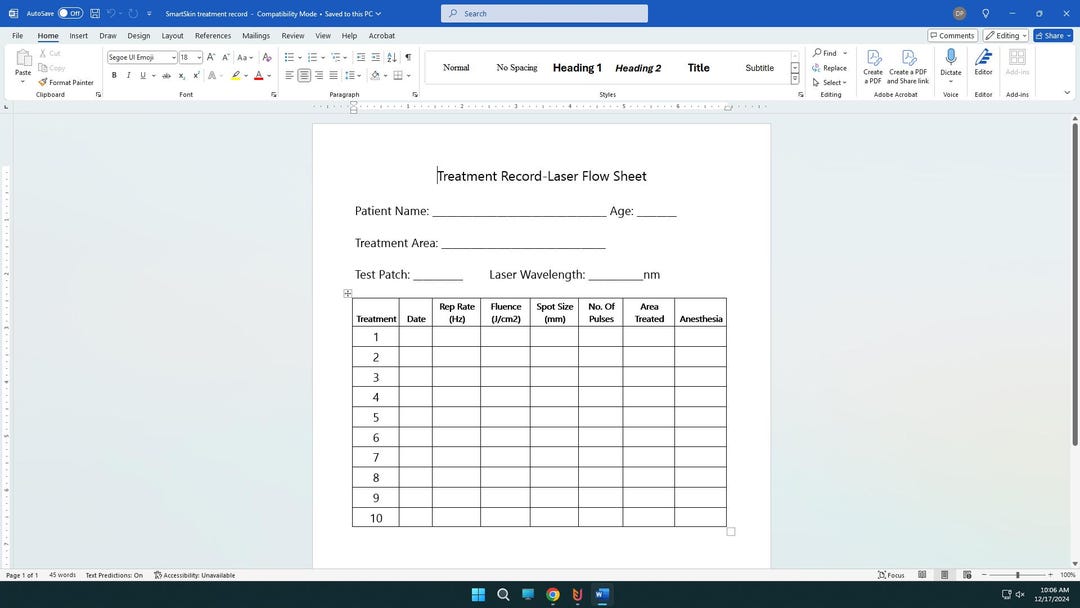Apply italic formatting

[x=128, y=75]
